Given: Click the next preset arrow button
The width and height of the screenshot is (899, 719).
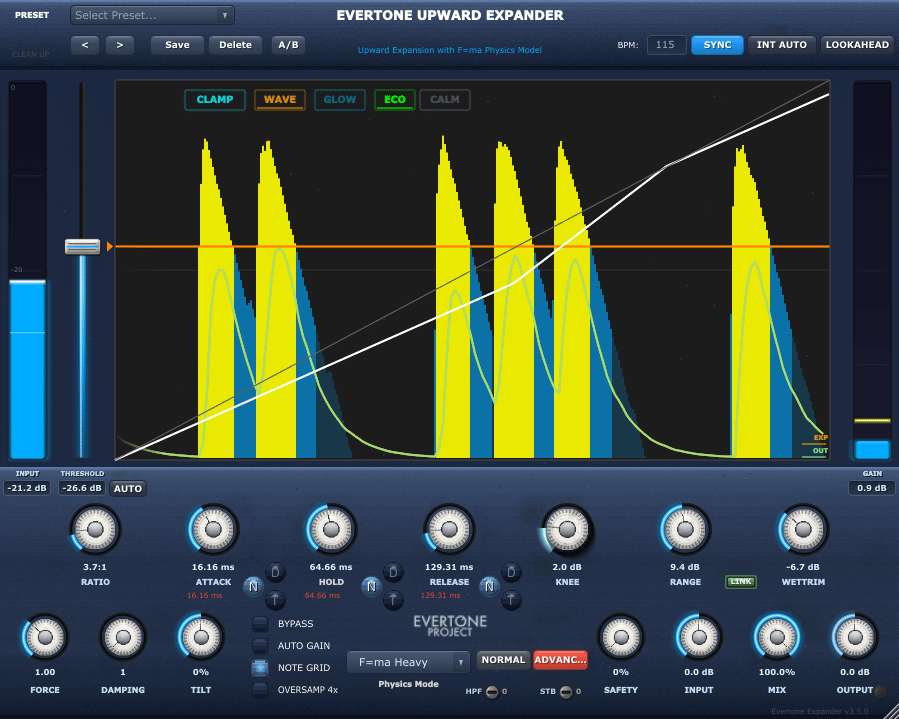Looking at the screenshot, I should click(x=119, y=45).
